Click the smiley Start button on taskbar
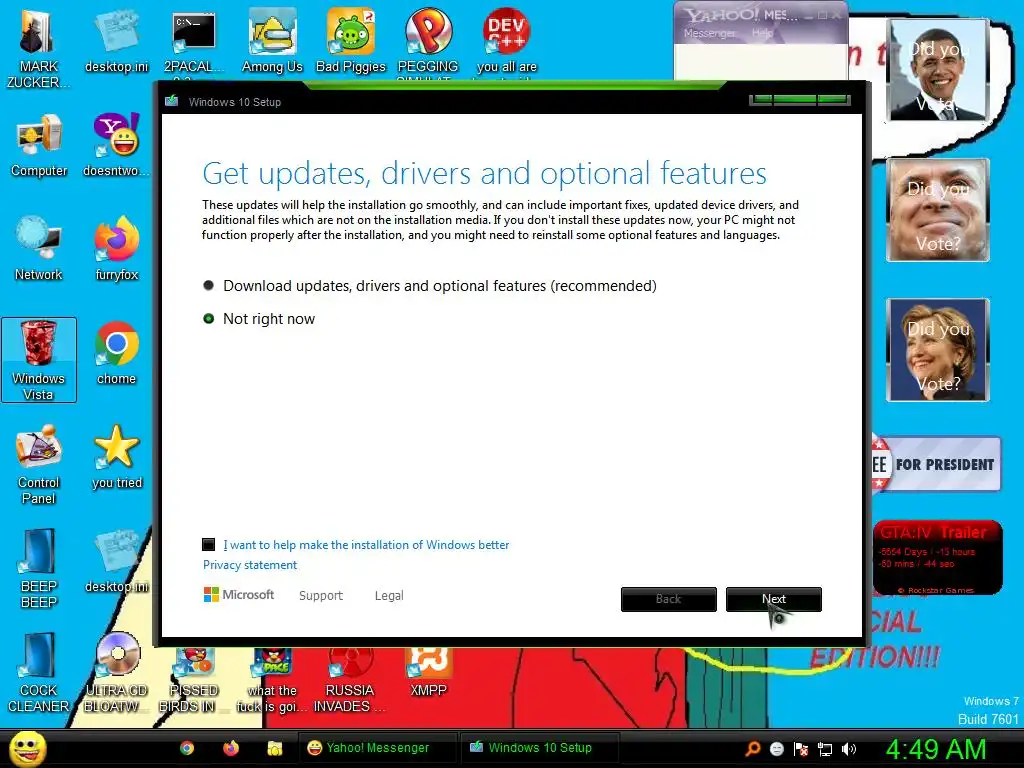This screenshot has height=768, width=1024. [27, 748]
